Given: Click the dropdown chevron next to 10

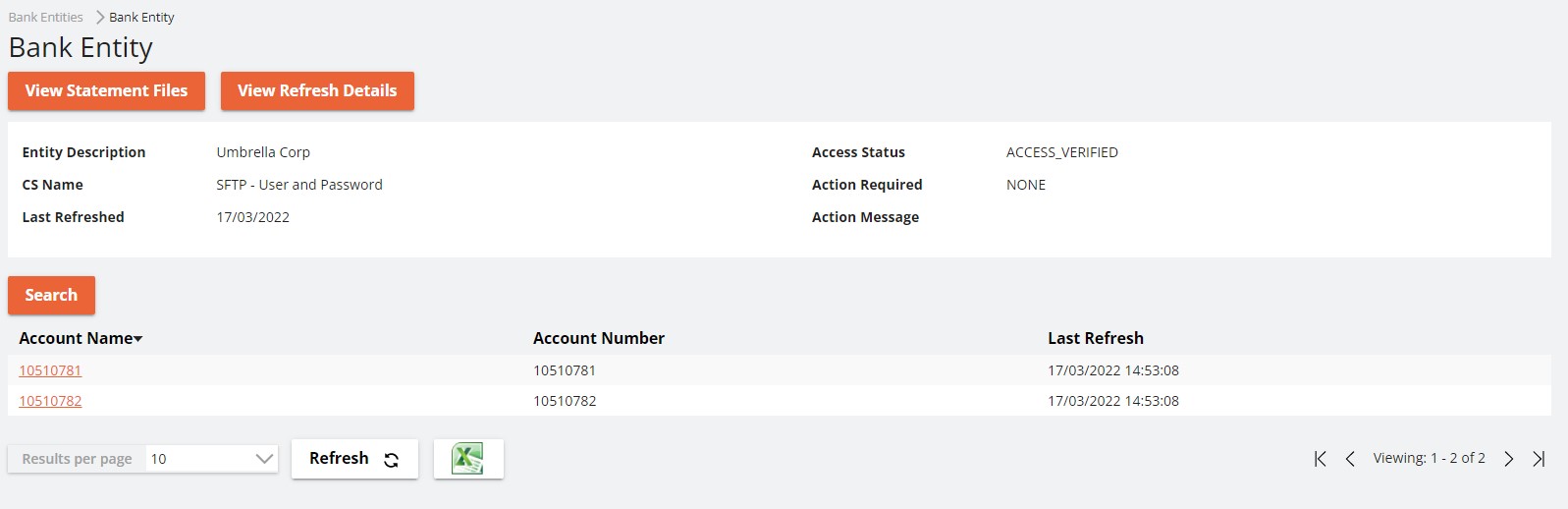Looking at the screenshot, I should (263, 459).
